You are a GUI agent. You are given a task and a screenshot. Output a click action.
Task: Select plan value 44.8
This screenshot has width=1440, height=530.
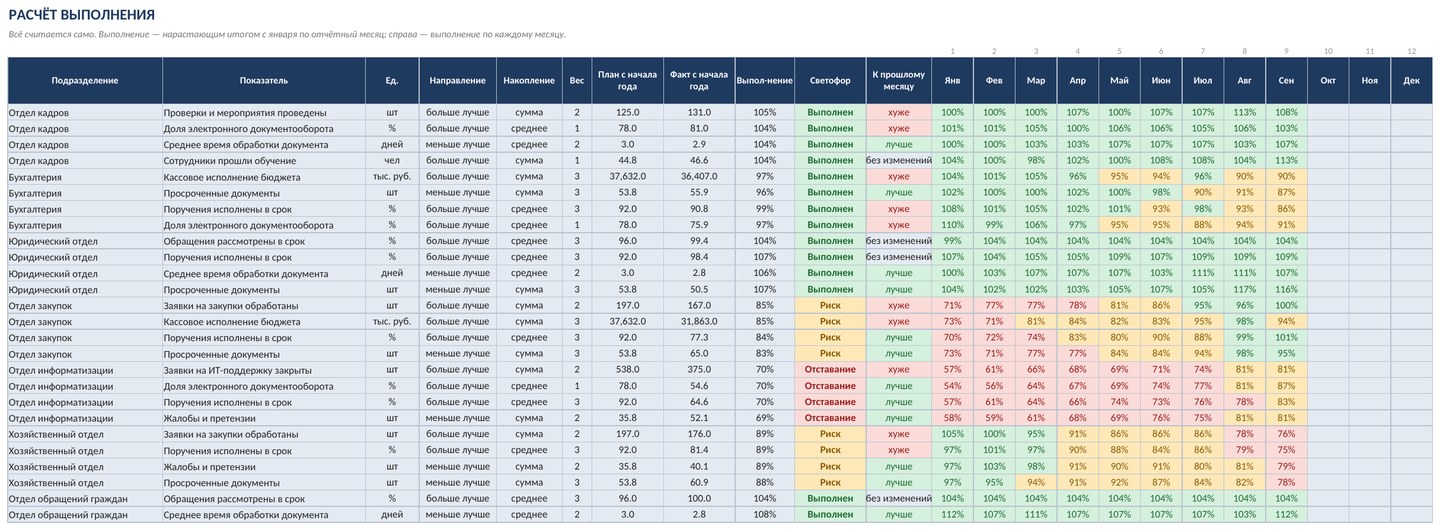[627, 160]
